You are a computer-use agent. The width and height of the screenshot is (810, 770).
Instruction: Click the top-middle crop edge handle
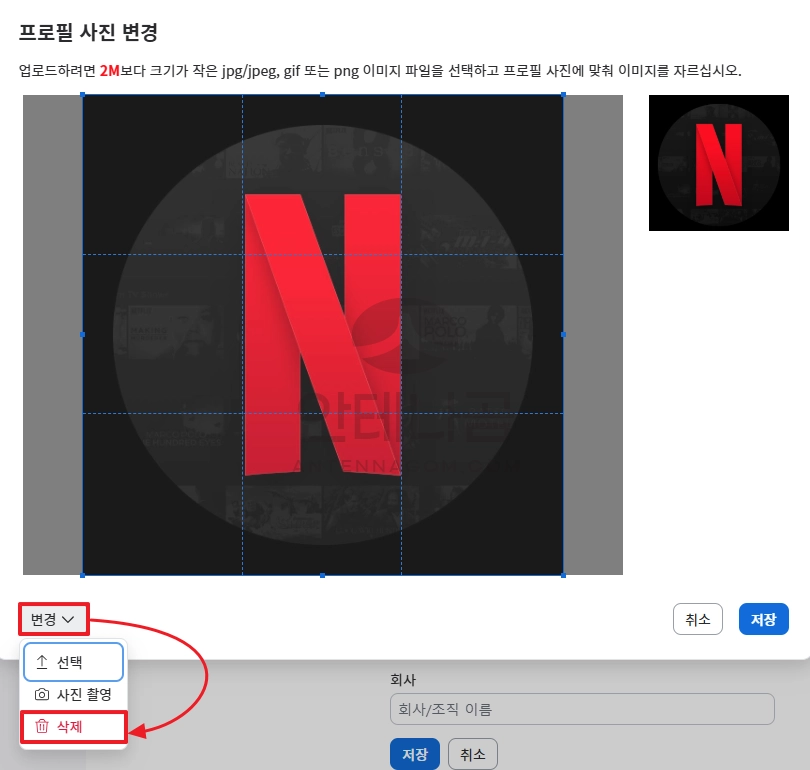point(322,95)
